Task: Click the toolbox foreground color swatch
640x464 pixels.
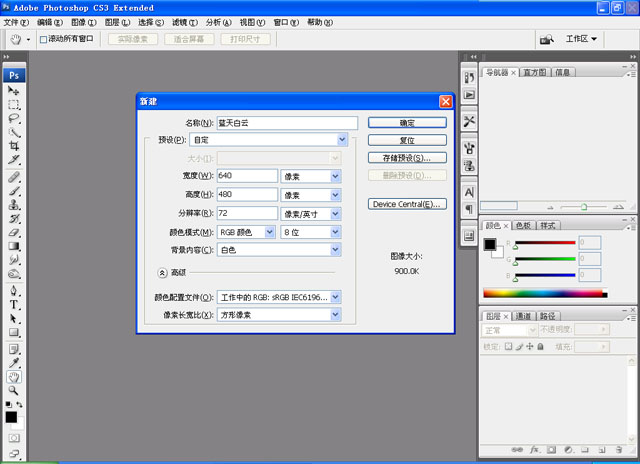Action: [x=11, y=417]
